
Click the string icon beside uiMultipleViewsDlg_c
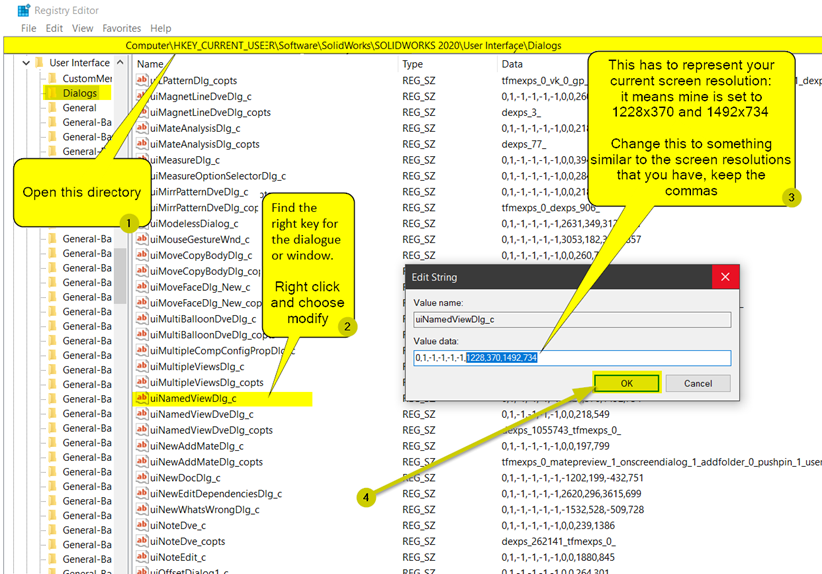142,367
